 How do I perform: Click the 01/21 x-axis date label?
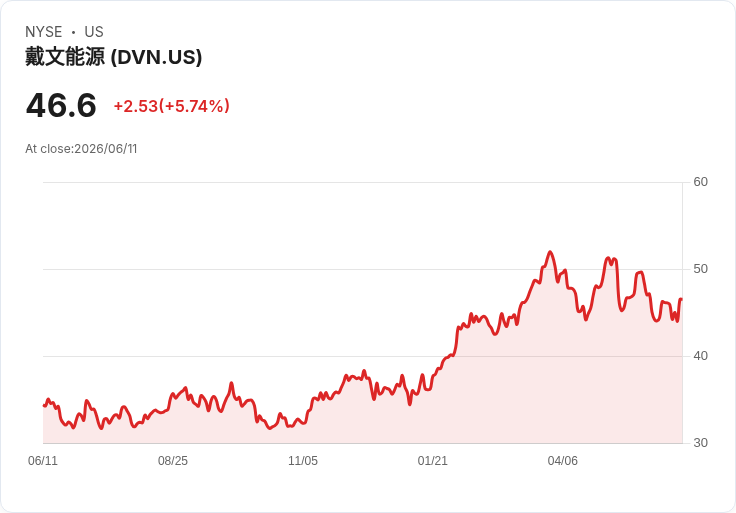click(433, 461)
